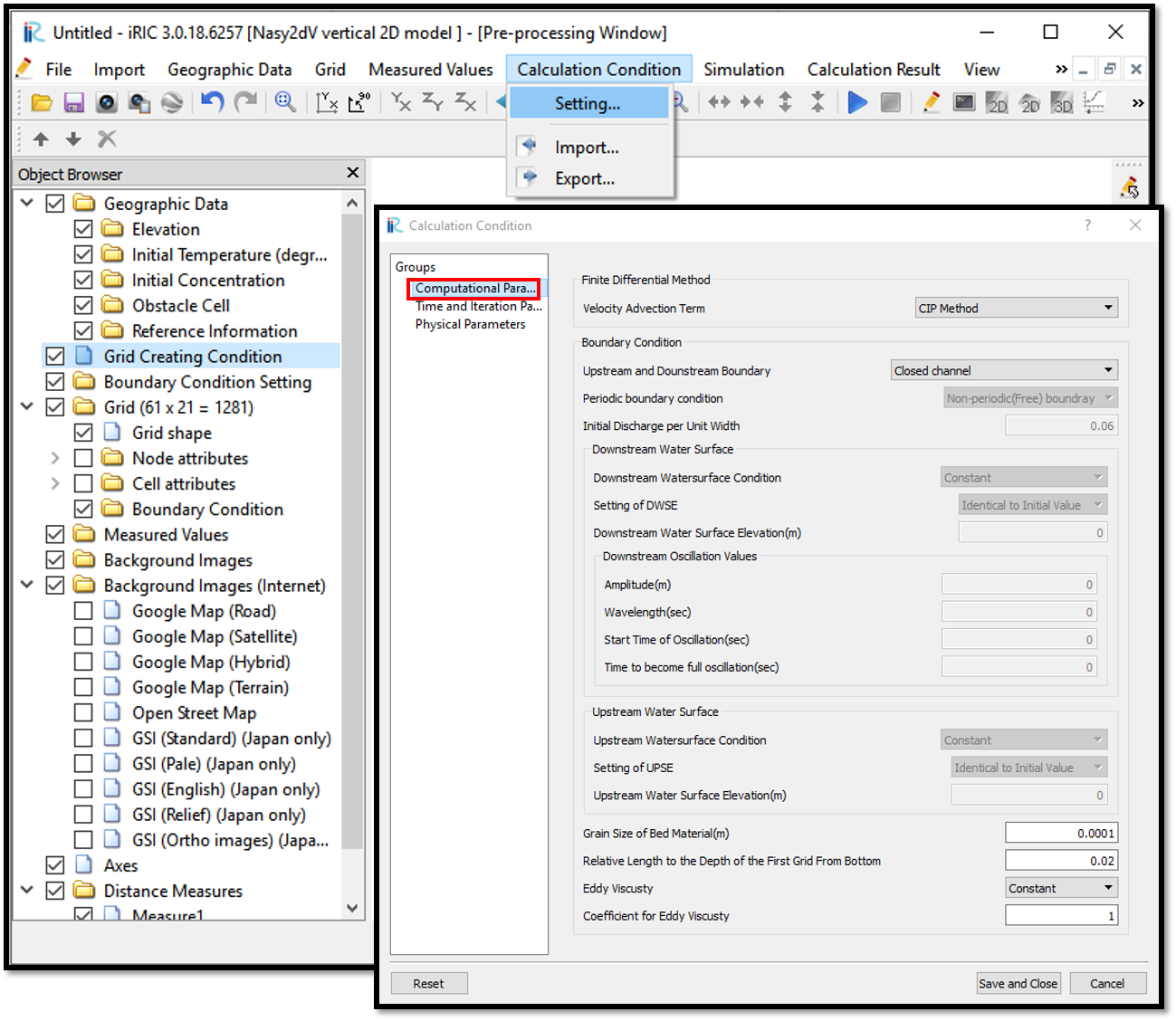Click Grain Size of Bed Material field
This screenshot has height=1021, width=1176.
click(1061, 833)
